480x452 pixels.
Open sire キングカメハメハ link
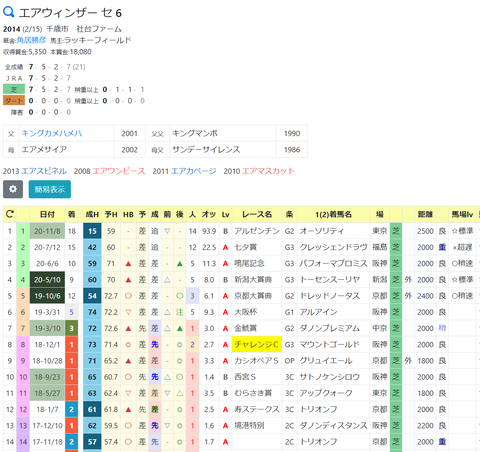click(52, 133)
